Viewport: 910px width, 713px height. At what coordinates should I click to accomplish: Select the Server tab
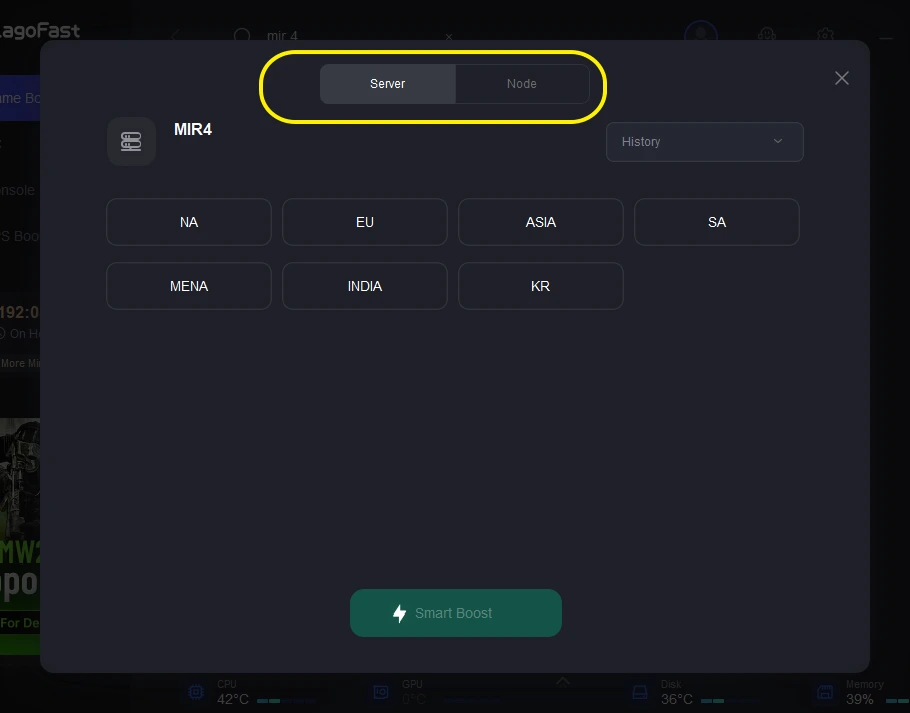click(x=388, y=84)
